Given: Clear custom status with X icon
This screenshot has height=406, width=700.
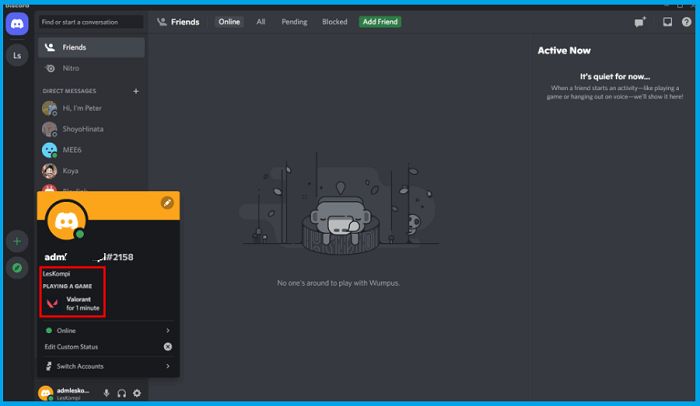Looking at the screenshot, I should [167, 347].
